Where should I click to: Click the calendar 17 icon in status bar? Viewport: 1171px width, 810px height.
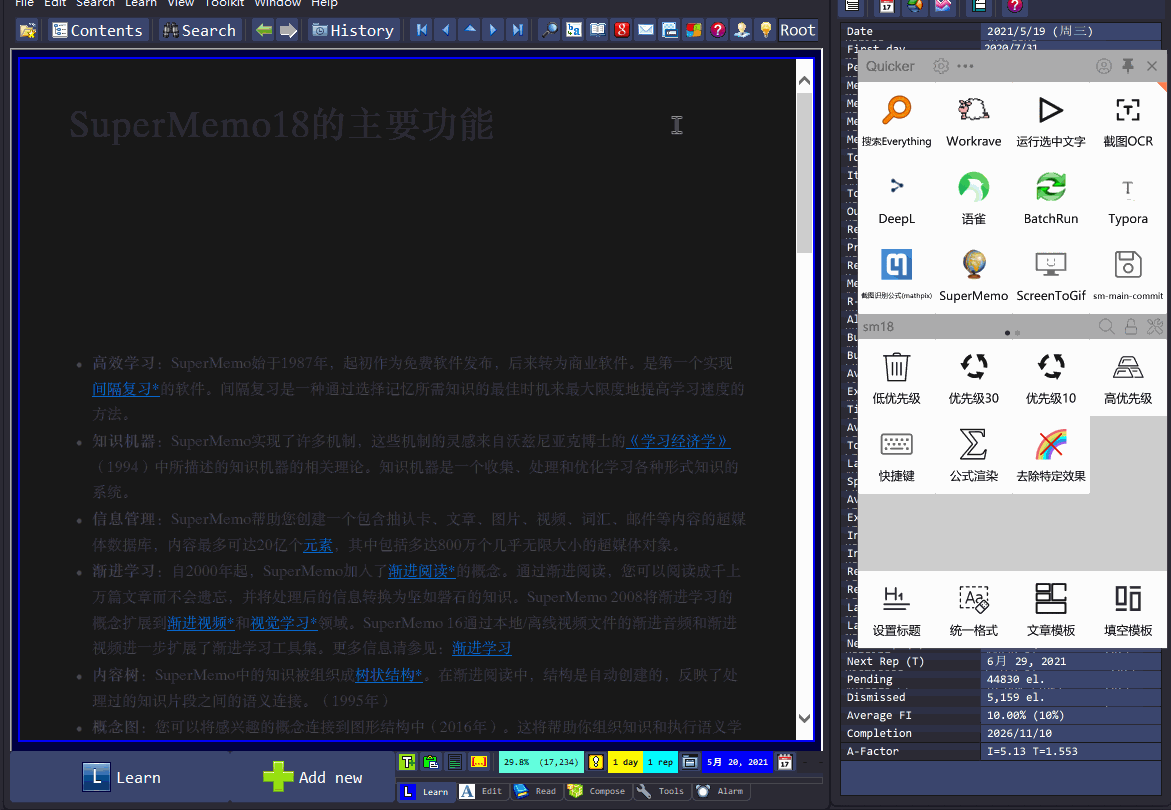click(x=785, y=762)
